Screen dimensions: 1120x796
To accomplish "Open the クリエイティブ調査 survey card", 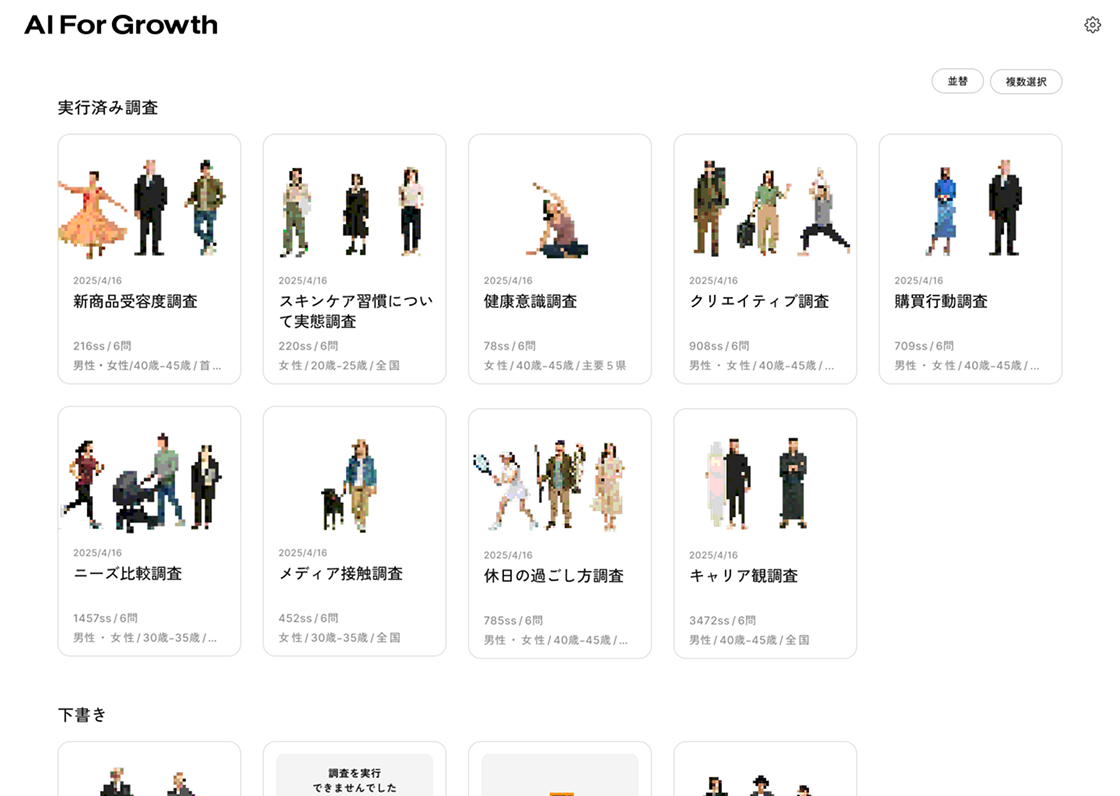I will click(765, 260).
